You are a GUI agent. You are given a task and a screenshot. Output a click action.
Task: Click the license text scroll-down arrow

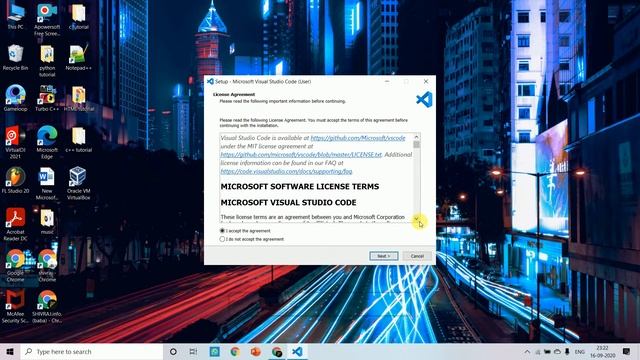point(416,219)
